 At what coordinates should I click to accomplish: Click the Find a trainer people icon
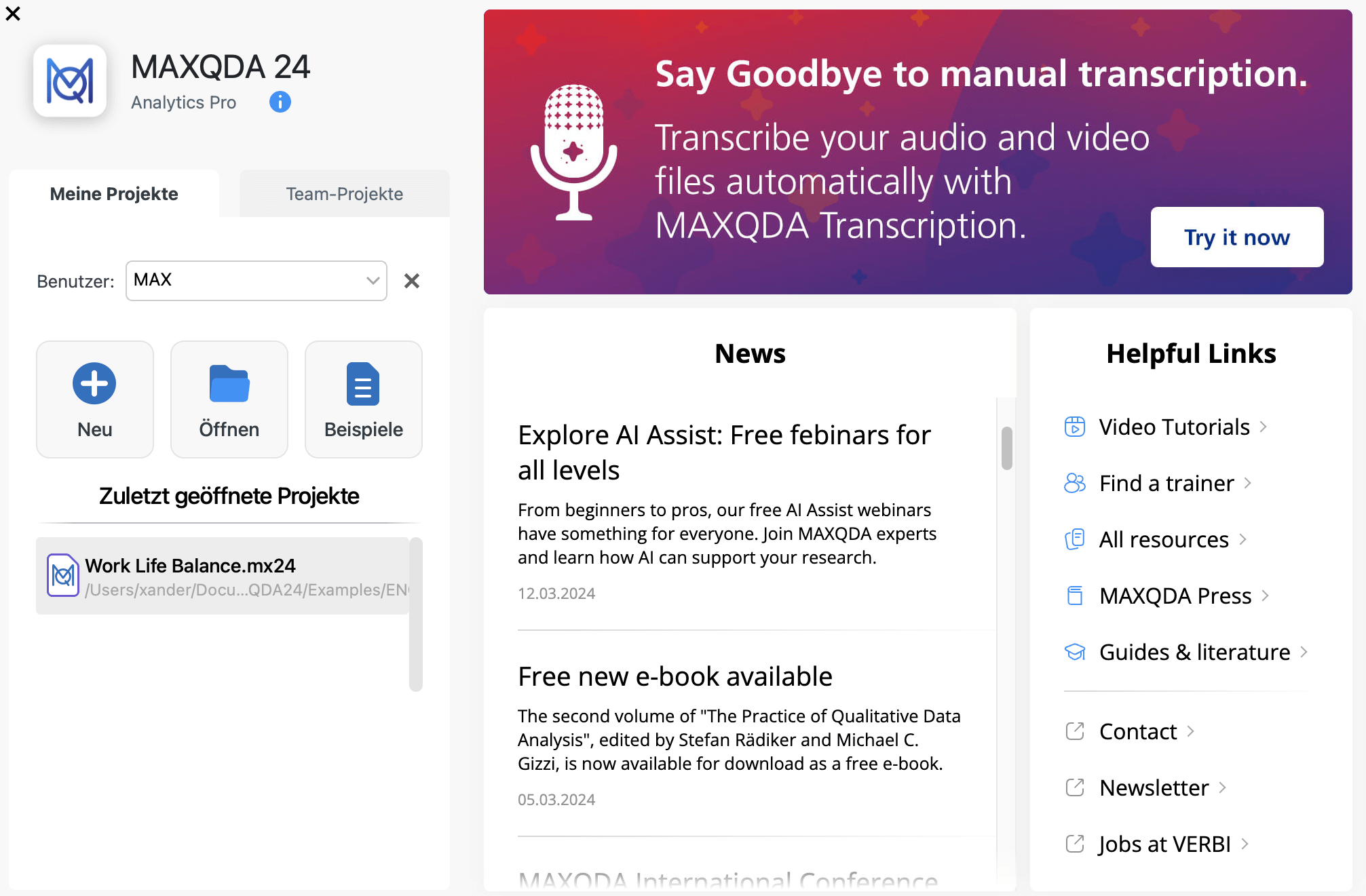1075,483
